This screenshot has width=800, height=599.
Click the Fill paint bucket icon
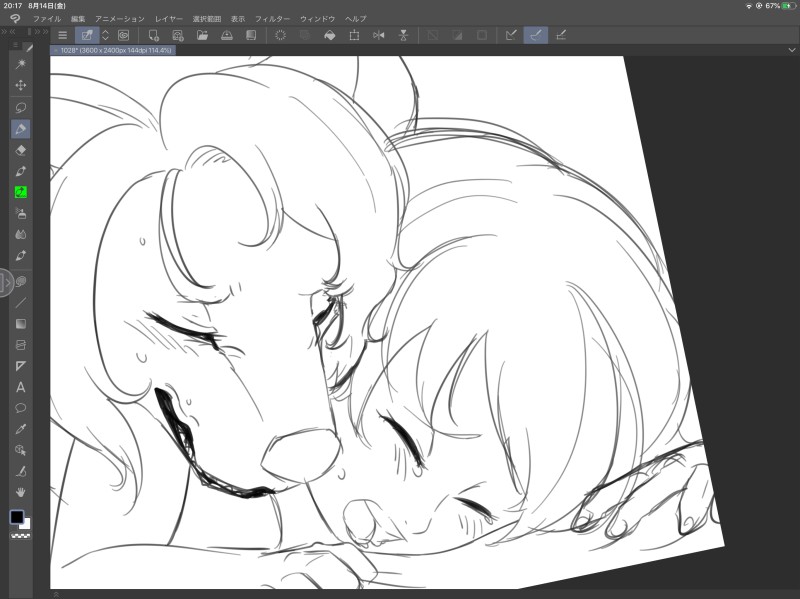click(330, 35)
